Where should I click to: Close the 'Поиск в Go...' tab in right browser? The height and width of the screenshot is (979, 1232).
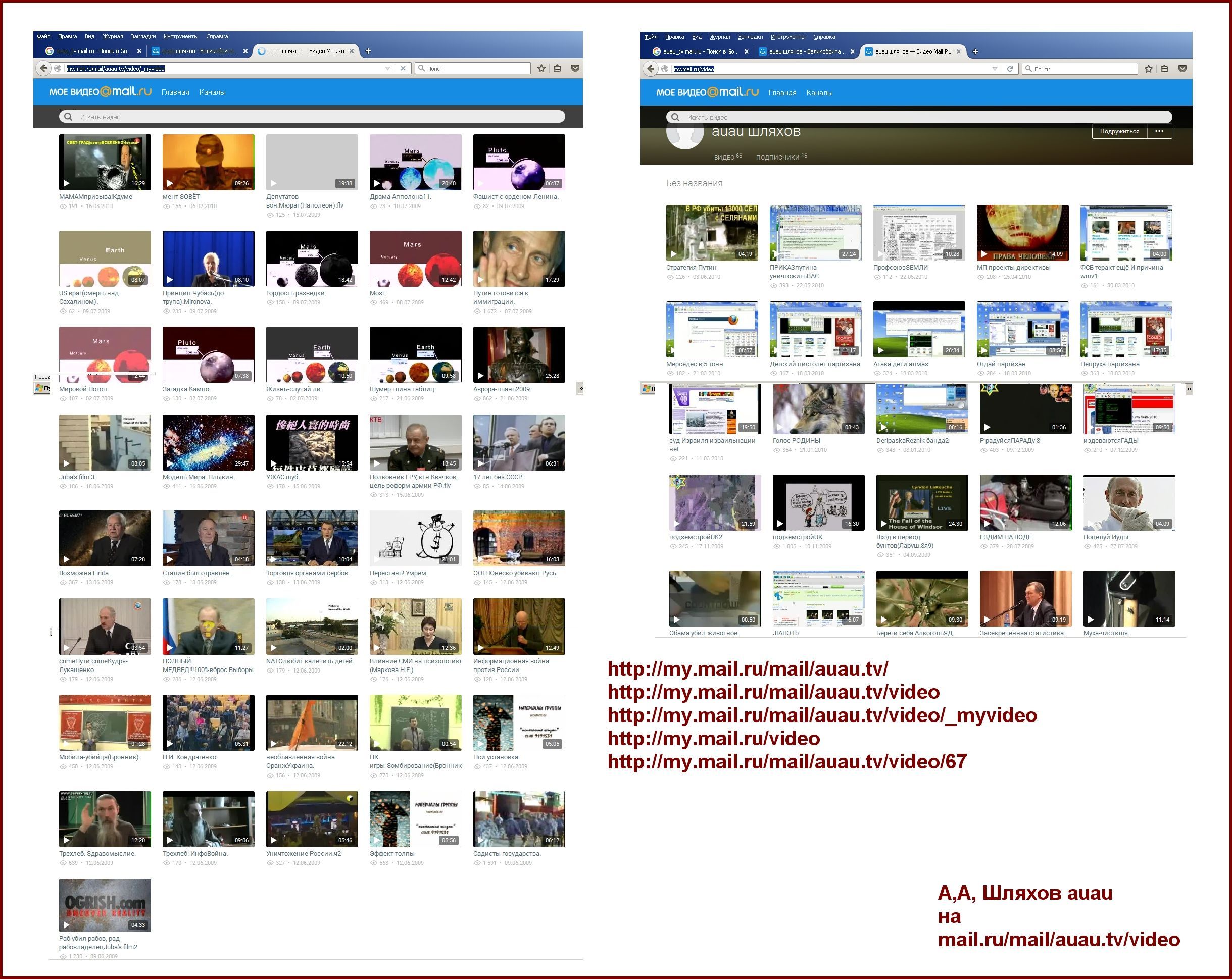[747, 52]
